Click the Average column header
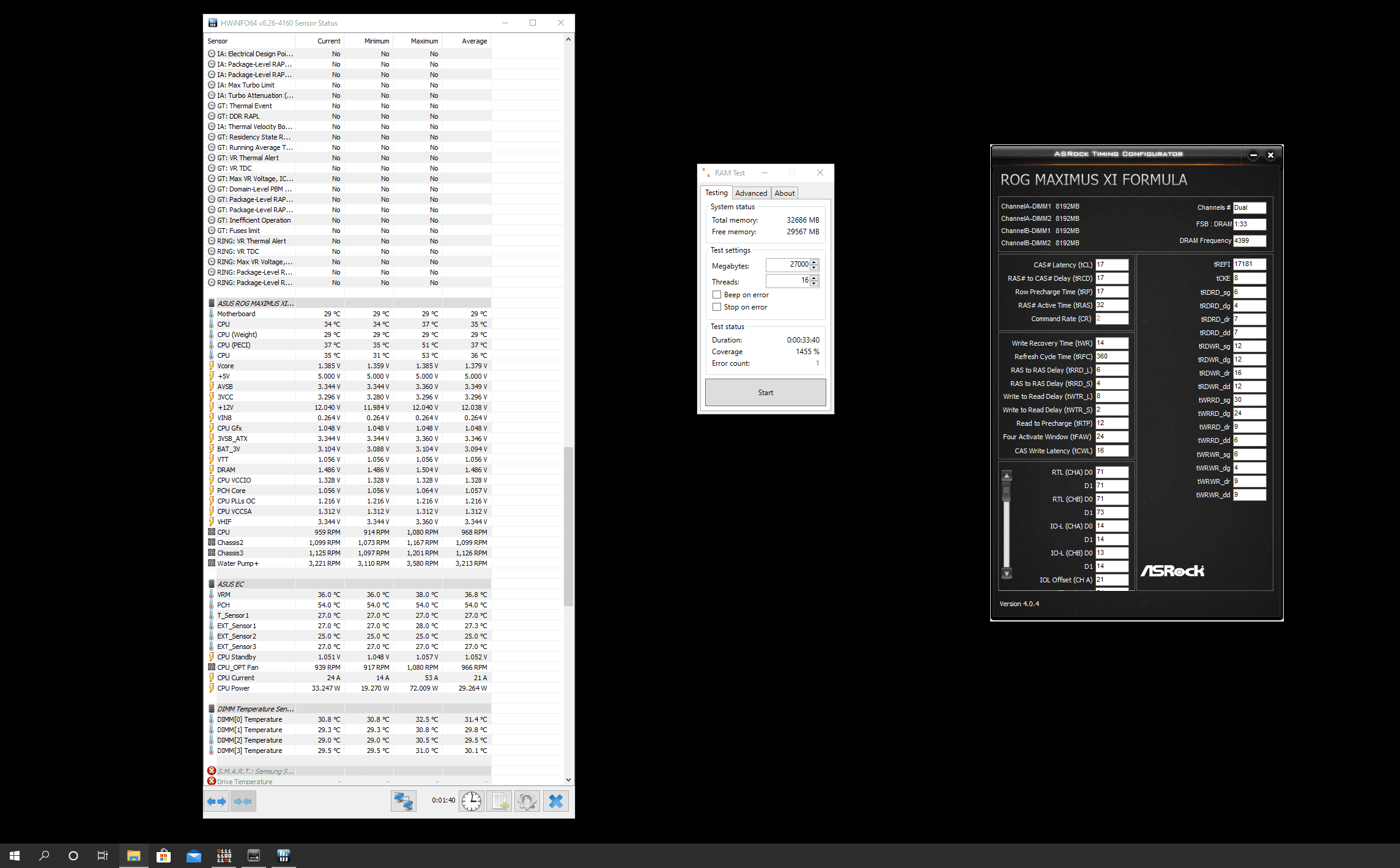Viewport: 1400px width, 868px height. click(x=467, y=41)
